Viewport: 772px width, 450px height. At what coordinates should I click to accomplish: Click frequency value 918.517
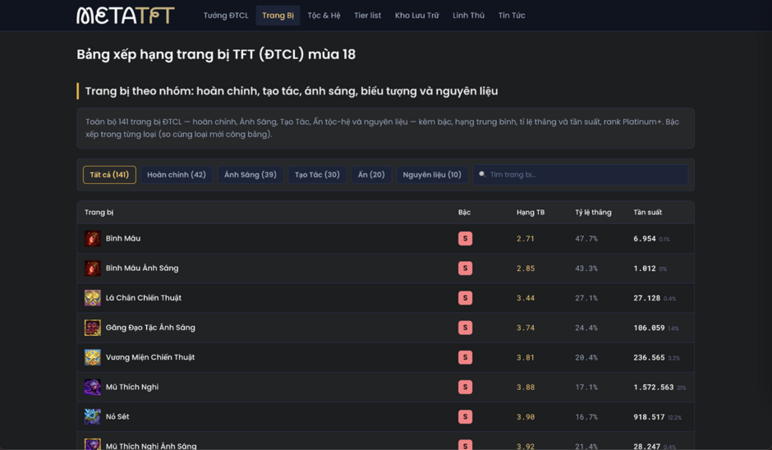(x=649, y=417)
